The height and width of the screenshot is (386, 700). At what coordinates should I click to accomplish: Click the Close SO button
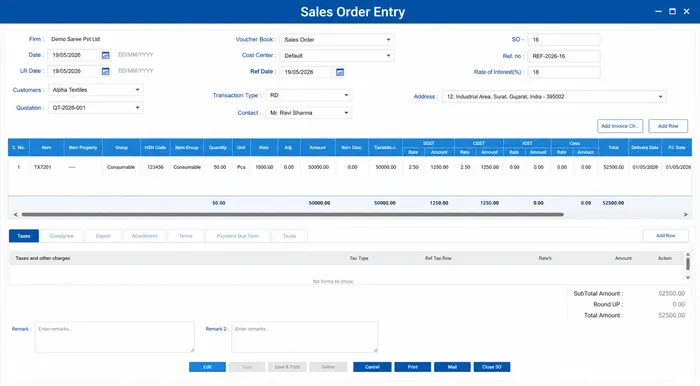pos(492,367)
